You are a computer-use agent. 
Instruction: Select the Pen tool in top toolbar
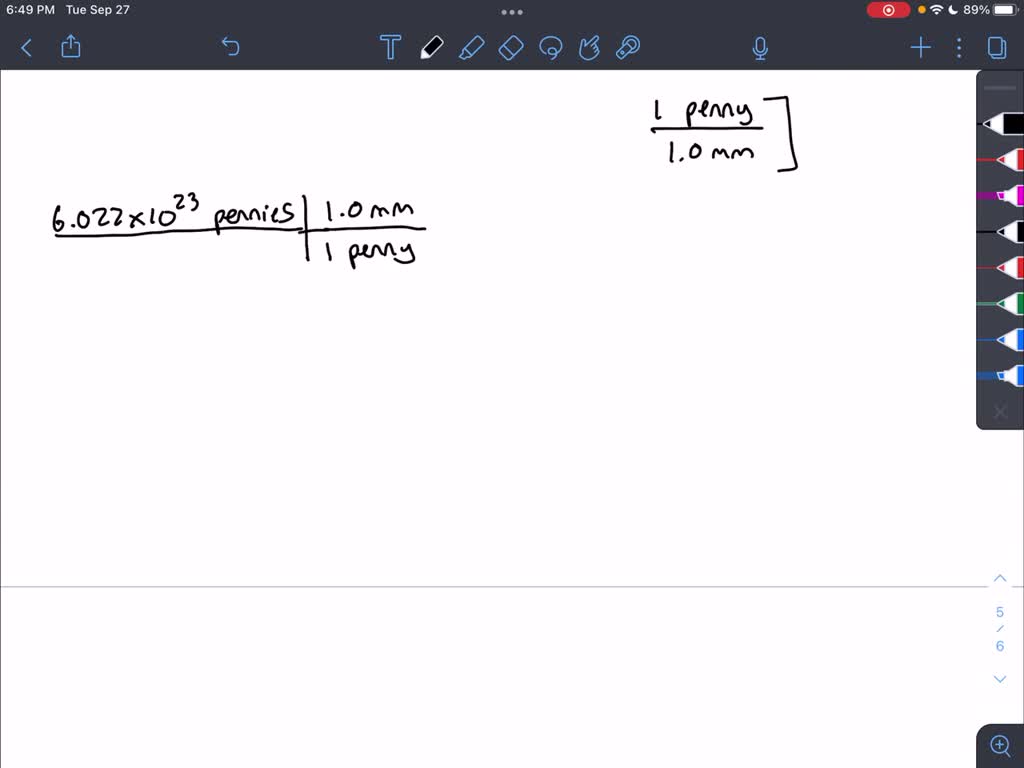click(432, 48)
